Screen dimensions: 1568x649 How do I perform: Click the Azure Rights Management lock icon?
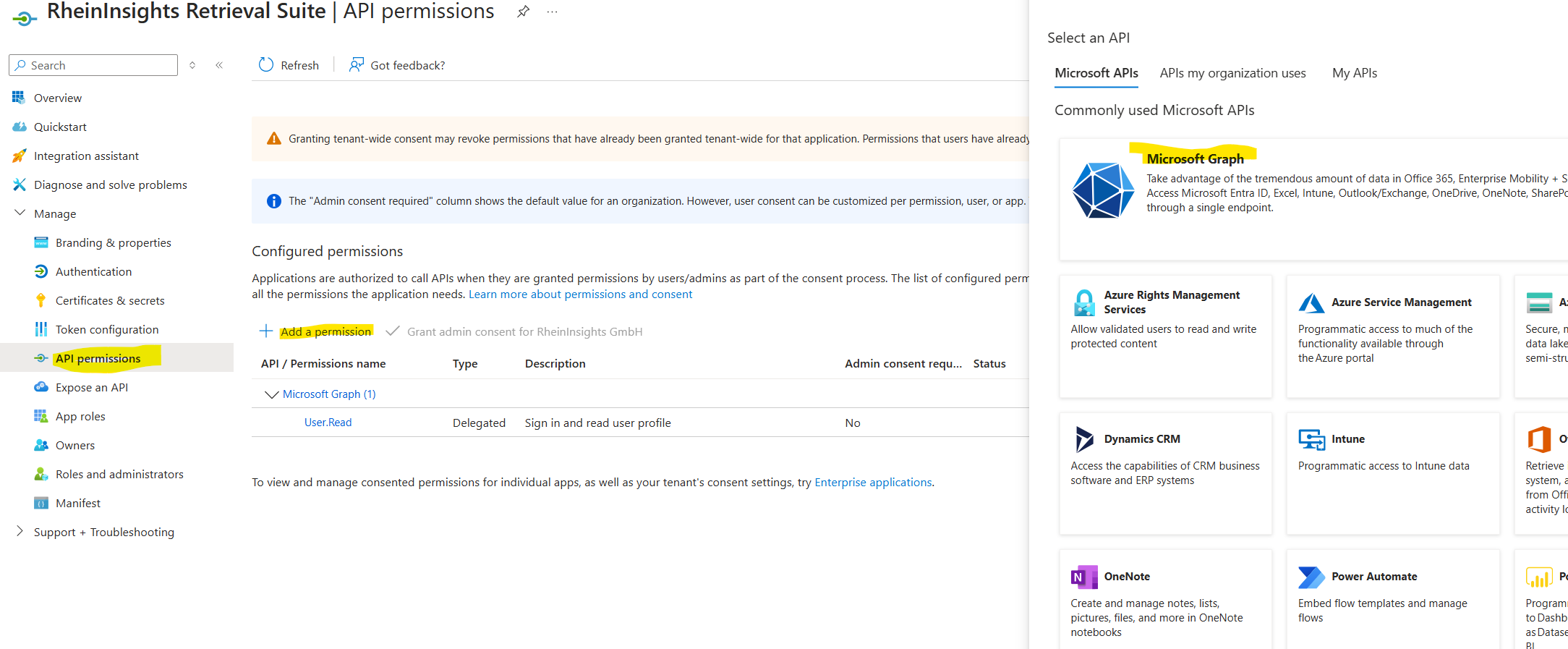tap(1084, 302)
